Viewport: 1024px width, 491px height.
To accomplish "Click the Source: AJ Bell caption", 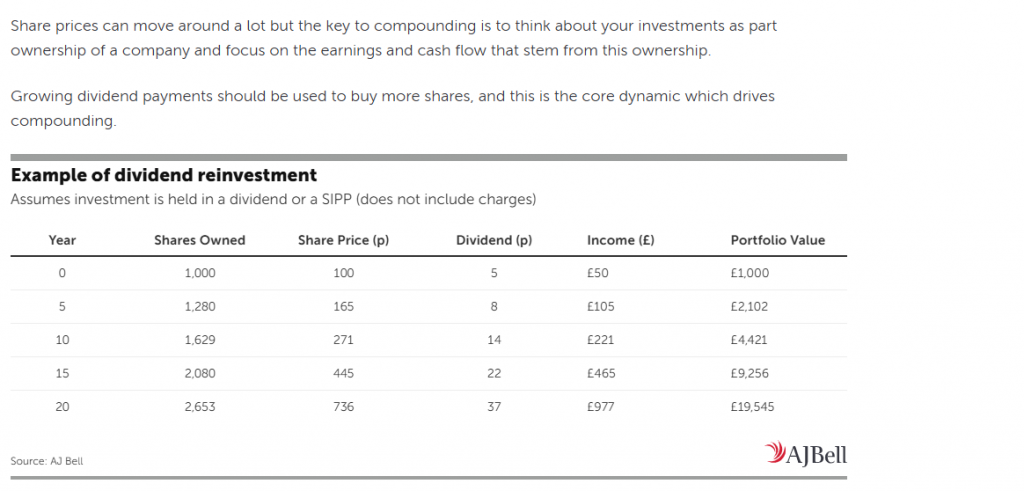I will click(x=47, y=461).
